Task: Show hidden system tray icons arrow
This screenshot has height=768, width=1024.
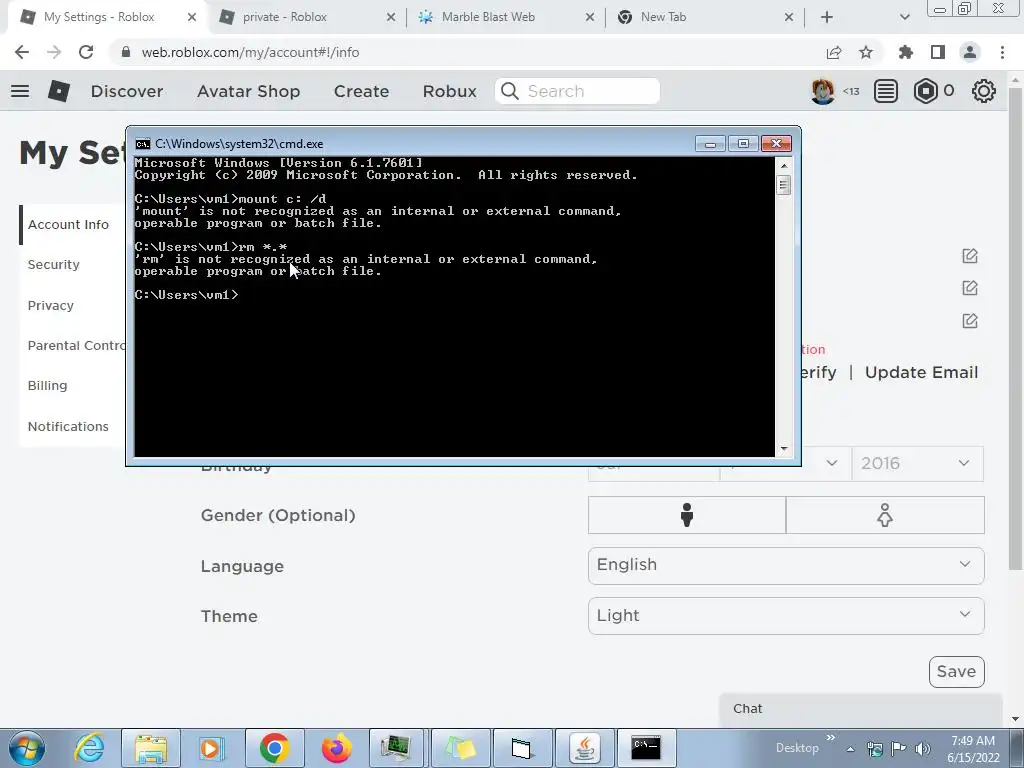Action: [850, 749]
